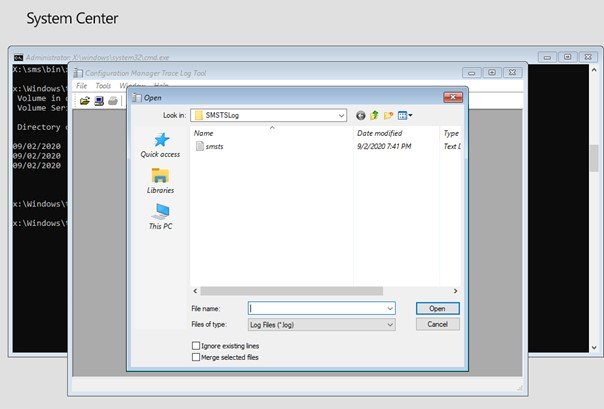Minimize the Trace Log Tool window
The image size is (604, 409).
[x=471, y=72]
